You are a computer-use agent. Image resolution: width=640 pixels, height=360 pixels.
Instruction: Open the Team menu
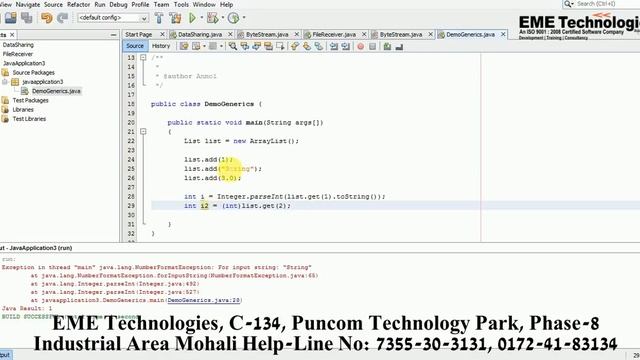pos(161,4)
